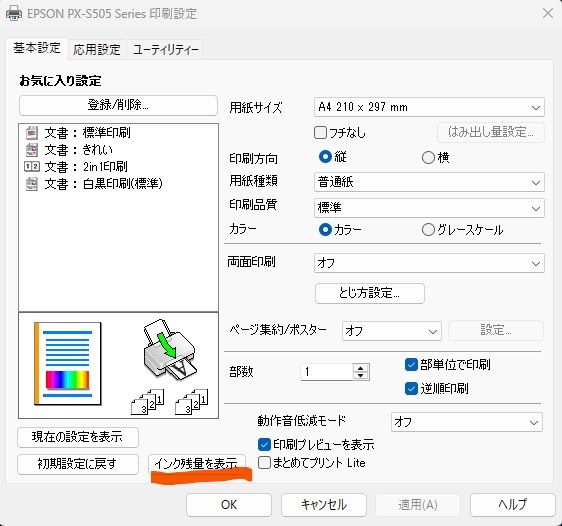This screenshot has width=562, height=526.
Task: Open the 両面印刷 dropdown
Action: click(x=429, y=263)
